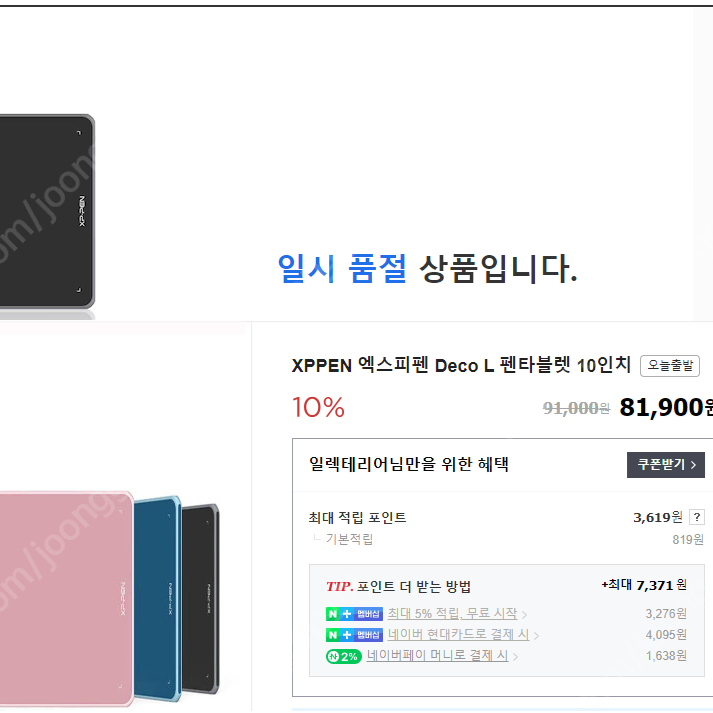This screenshot has width=713, height=713.
Task: Click the N+ 멤버십 badge beside 최대 5% 적립
Action: coord(354,614)
